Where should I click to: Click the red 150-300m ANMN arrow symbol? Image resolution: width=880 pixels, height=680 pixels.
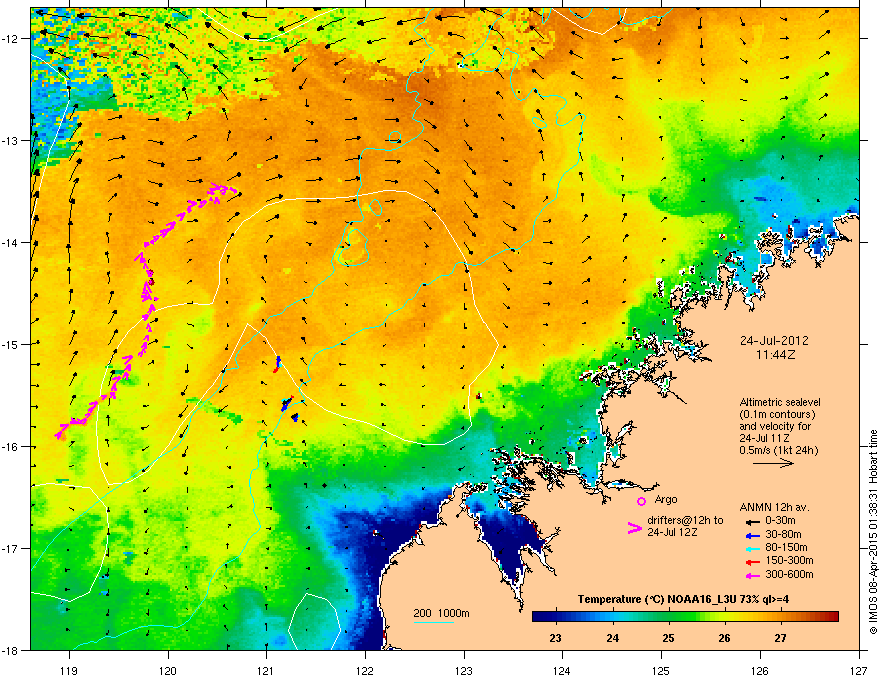[x=751, y=562]
